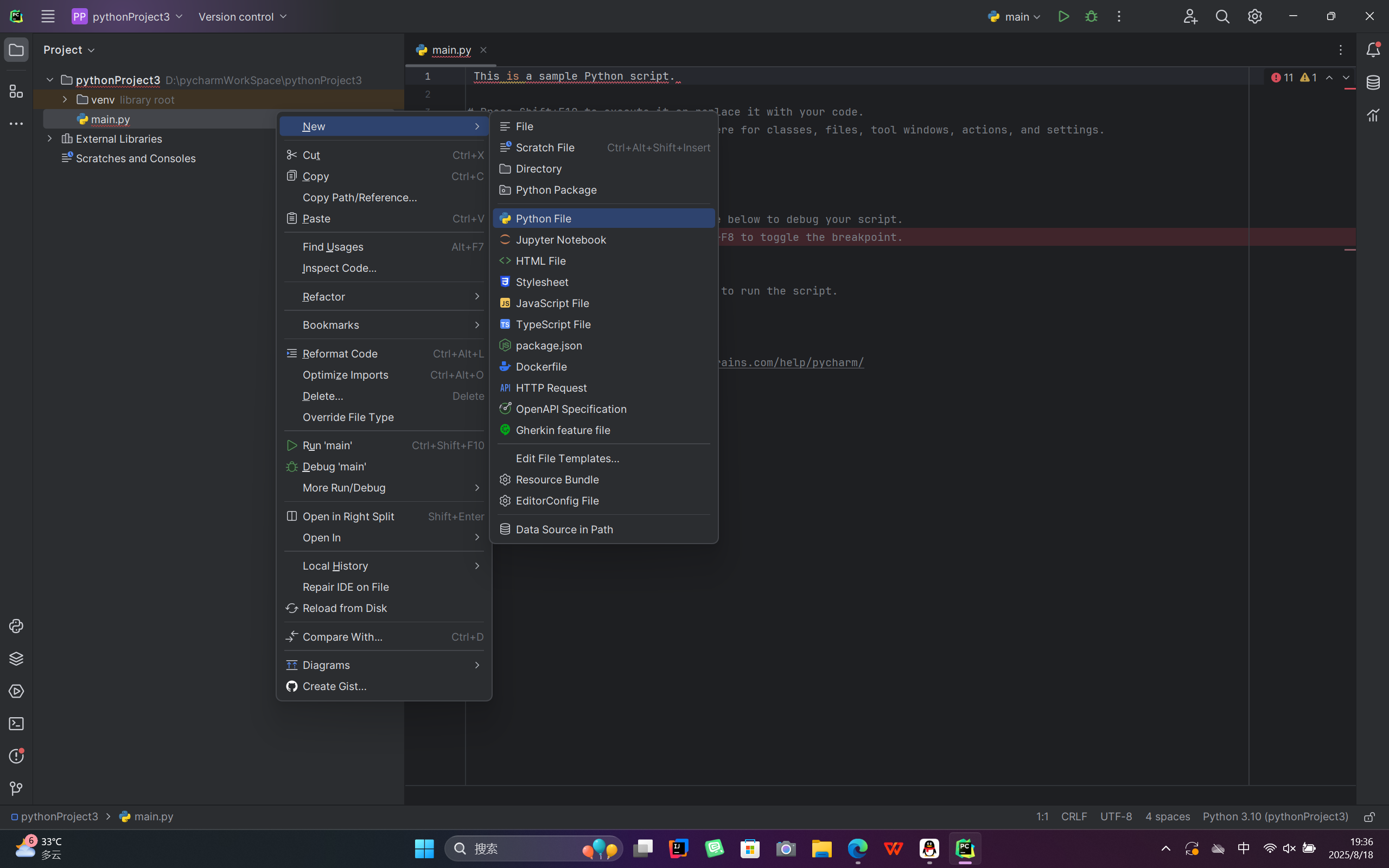Expand the venv folder tree node
Viewport: 1389px width, 868px height.
(65, 99)
